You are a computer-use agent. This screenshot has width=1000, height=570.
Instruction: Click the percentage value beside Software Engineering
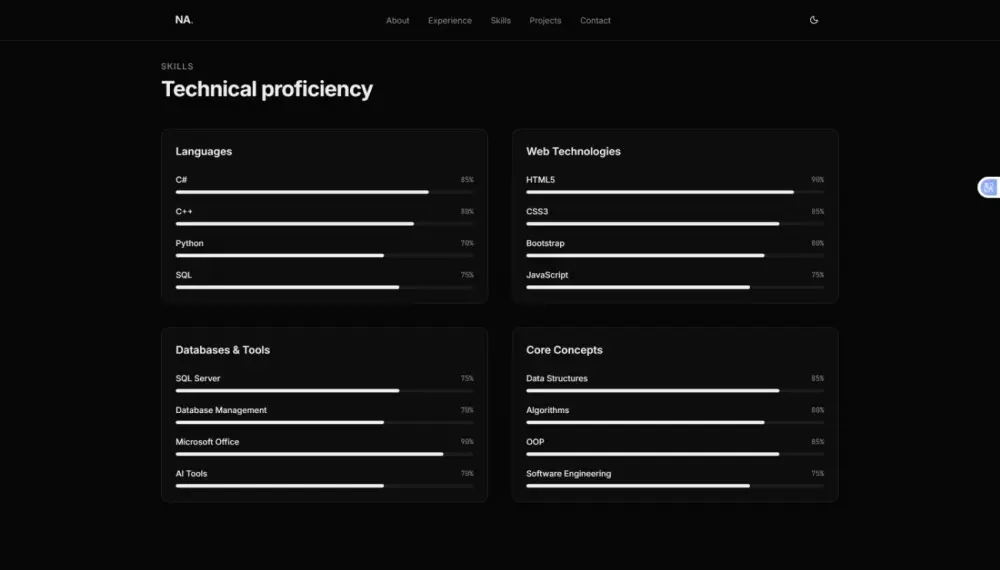coord(818,474)
